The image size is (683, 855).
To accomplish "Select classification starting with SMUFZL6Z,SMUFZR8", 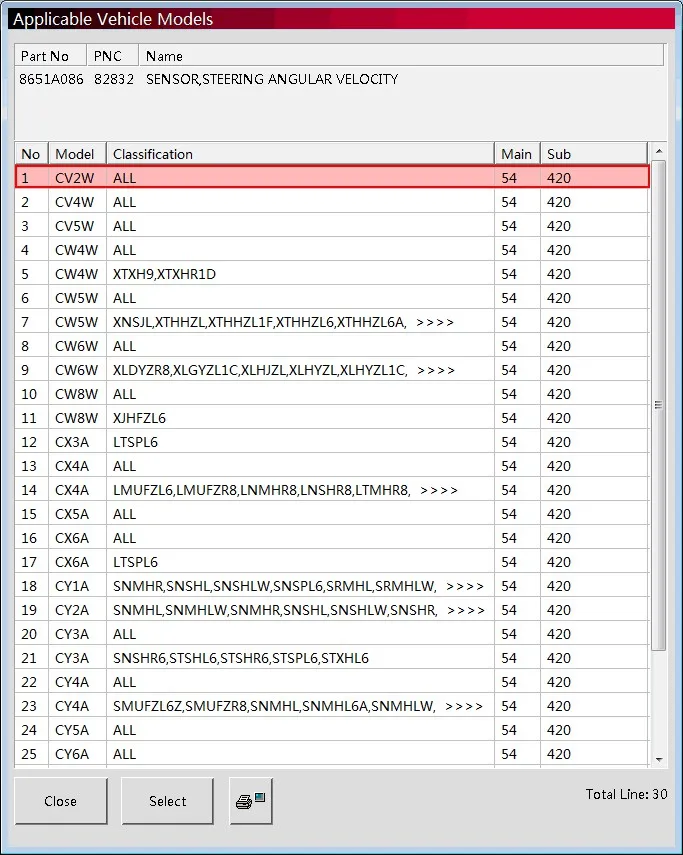I will click(274, 706).
